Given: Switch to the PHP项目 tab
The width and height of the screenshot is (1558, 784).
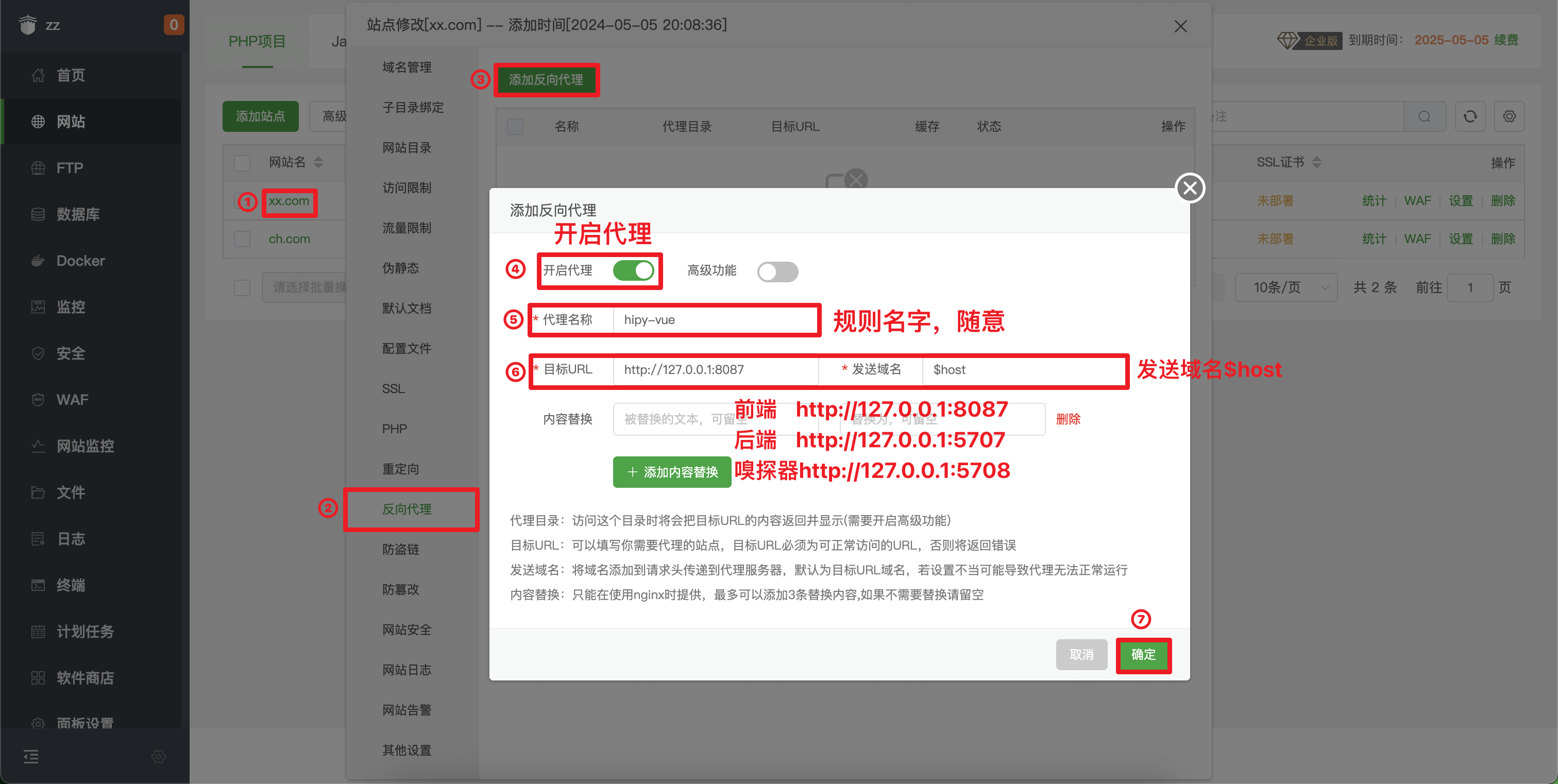Looking at the screenshot, I should tap(257, 41).
